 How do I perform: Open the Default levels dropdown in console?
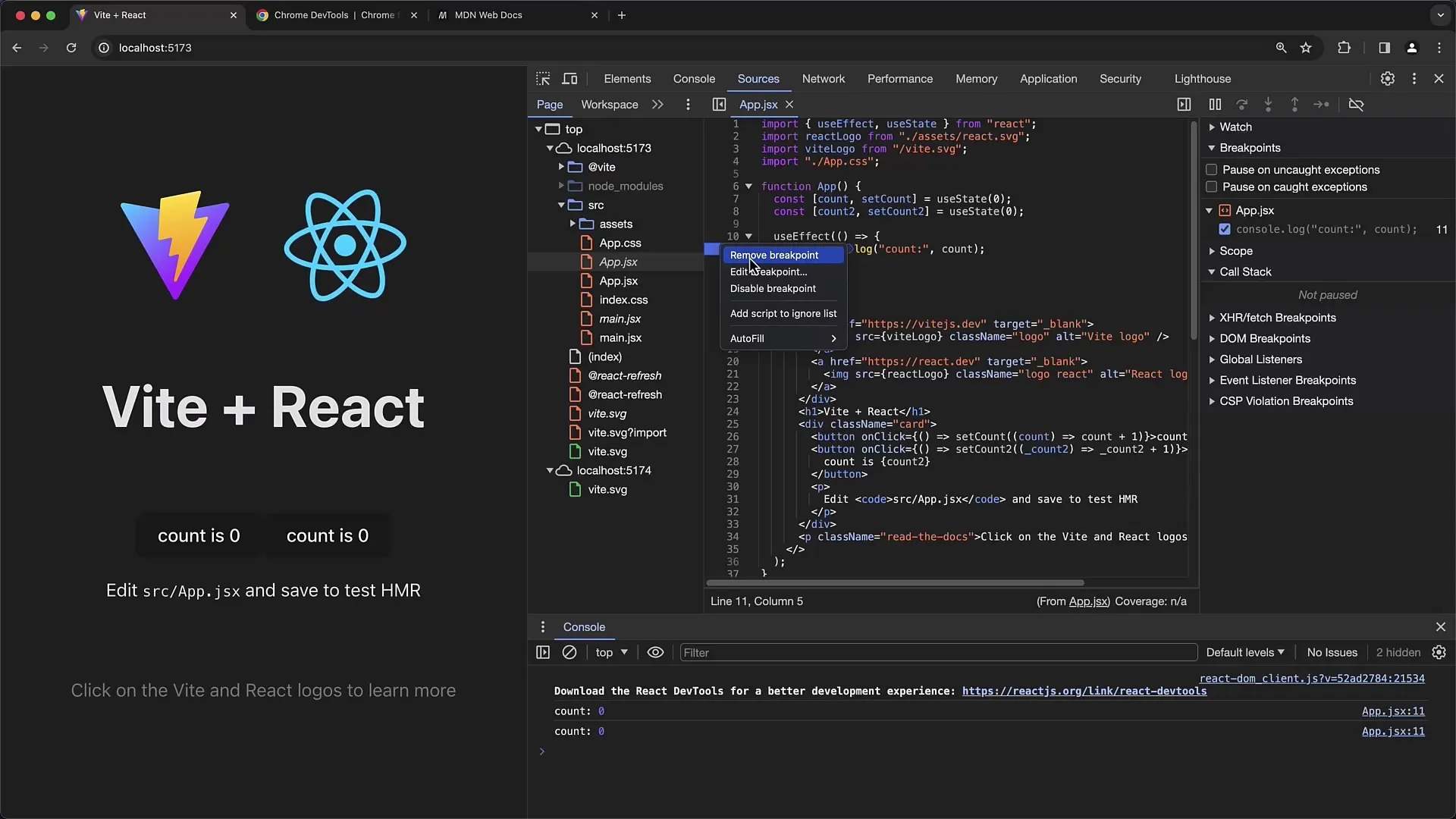point(1244,652)
